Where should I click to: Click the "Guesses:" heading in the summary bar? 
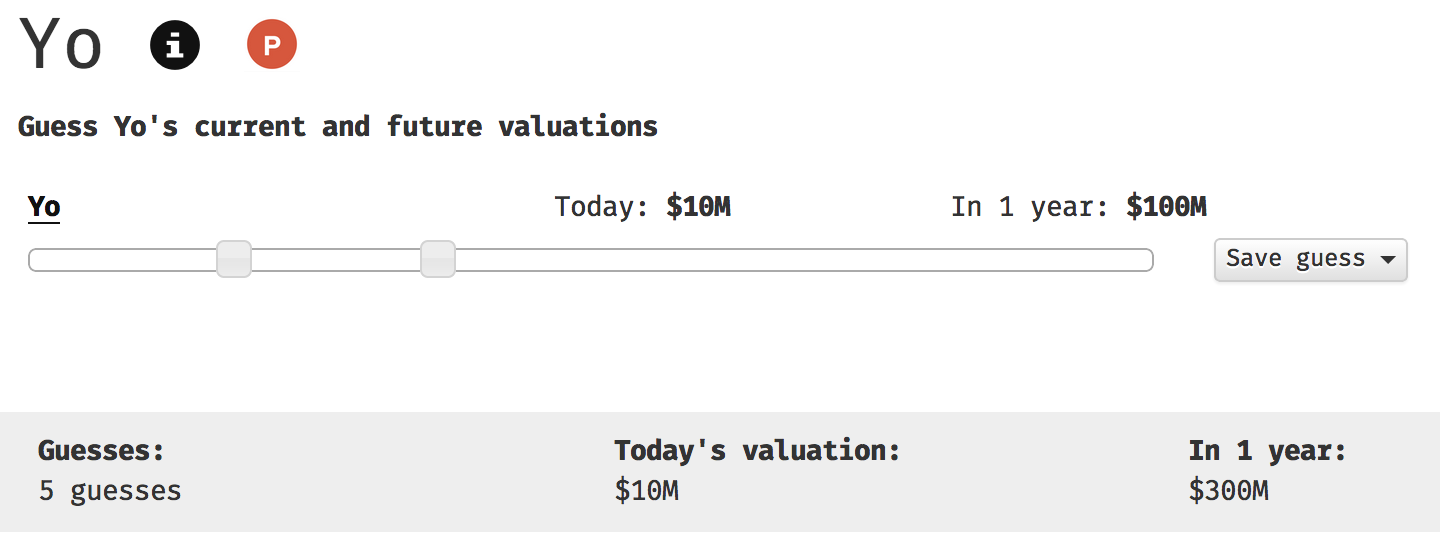pos(101,451)
